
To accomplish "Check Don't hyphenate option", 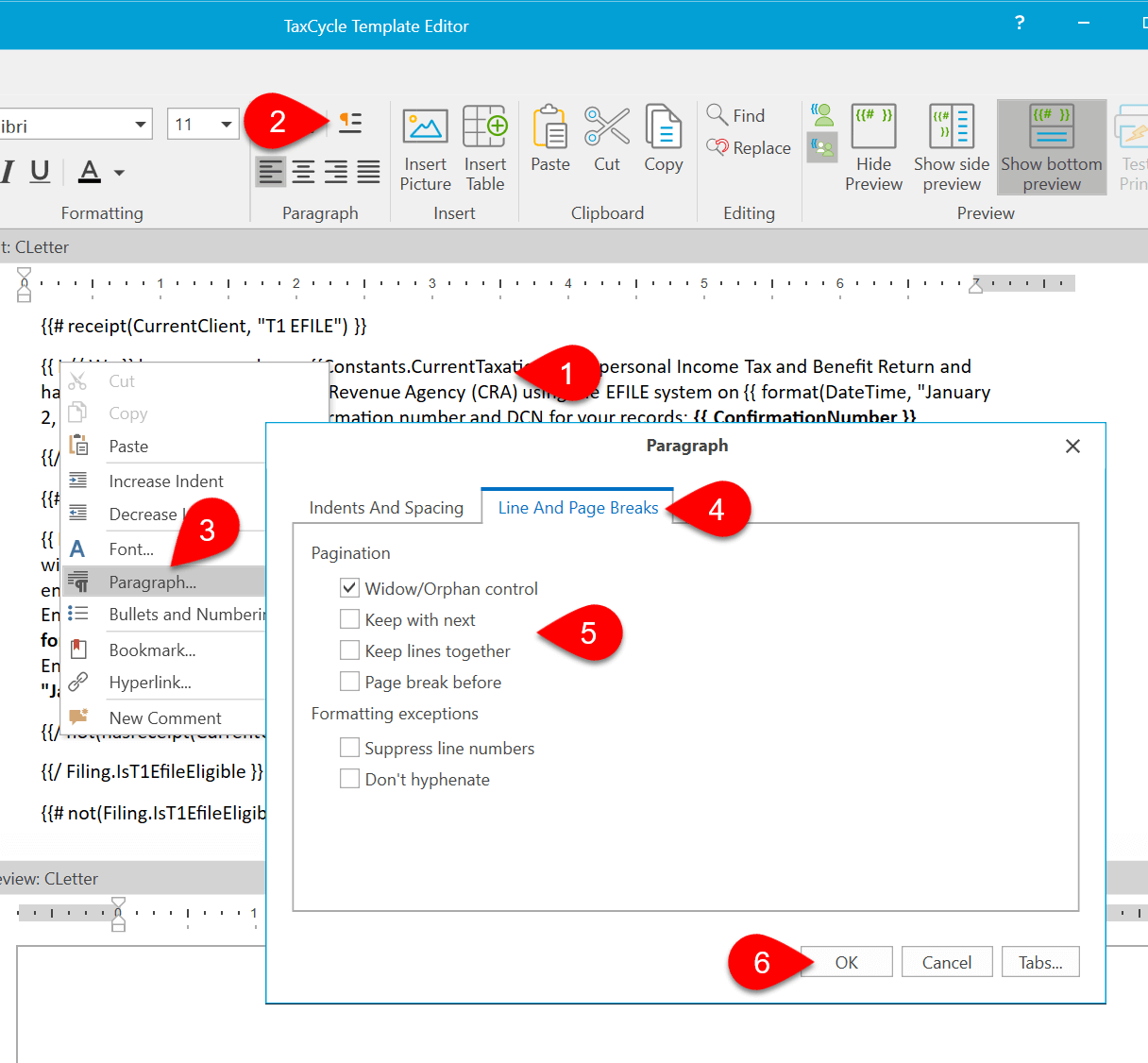I will click(x=349, y=779).
